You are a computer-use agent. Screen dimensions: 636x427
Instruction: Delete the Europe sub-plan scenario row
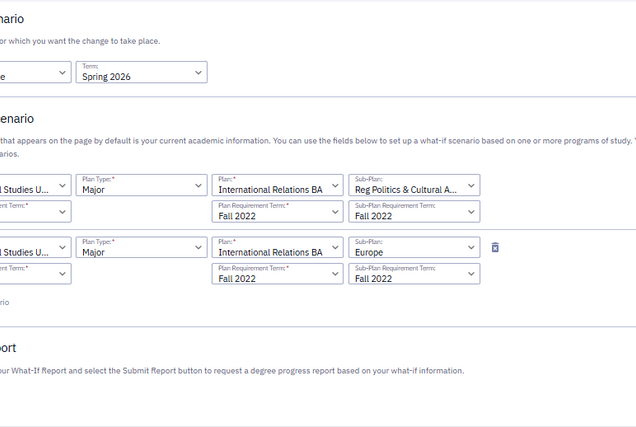(x=495, y=247)
